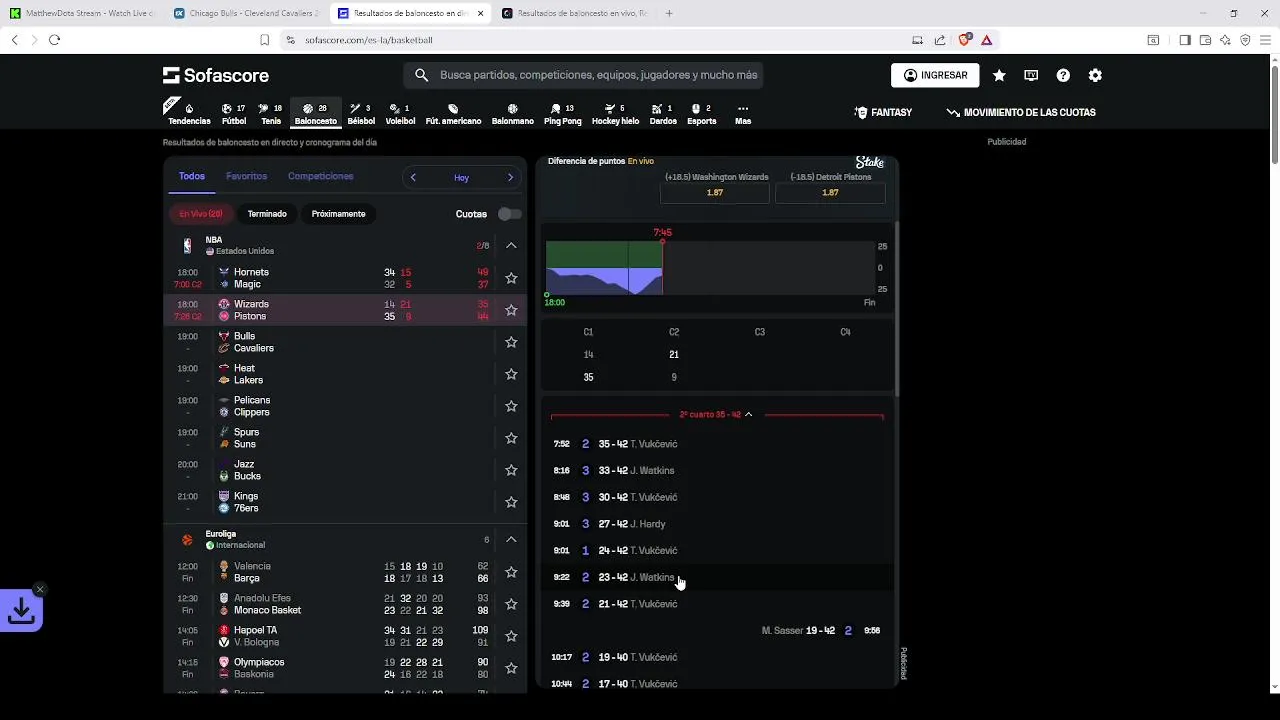Favorite the Valencia vs Barça match
Image resolution: width=1280 pixels, height=720 pixels.
[511, 572]
